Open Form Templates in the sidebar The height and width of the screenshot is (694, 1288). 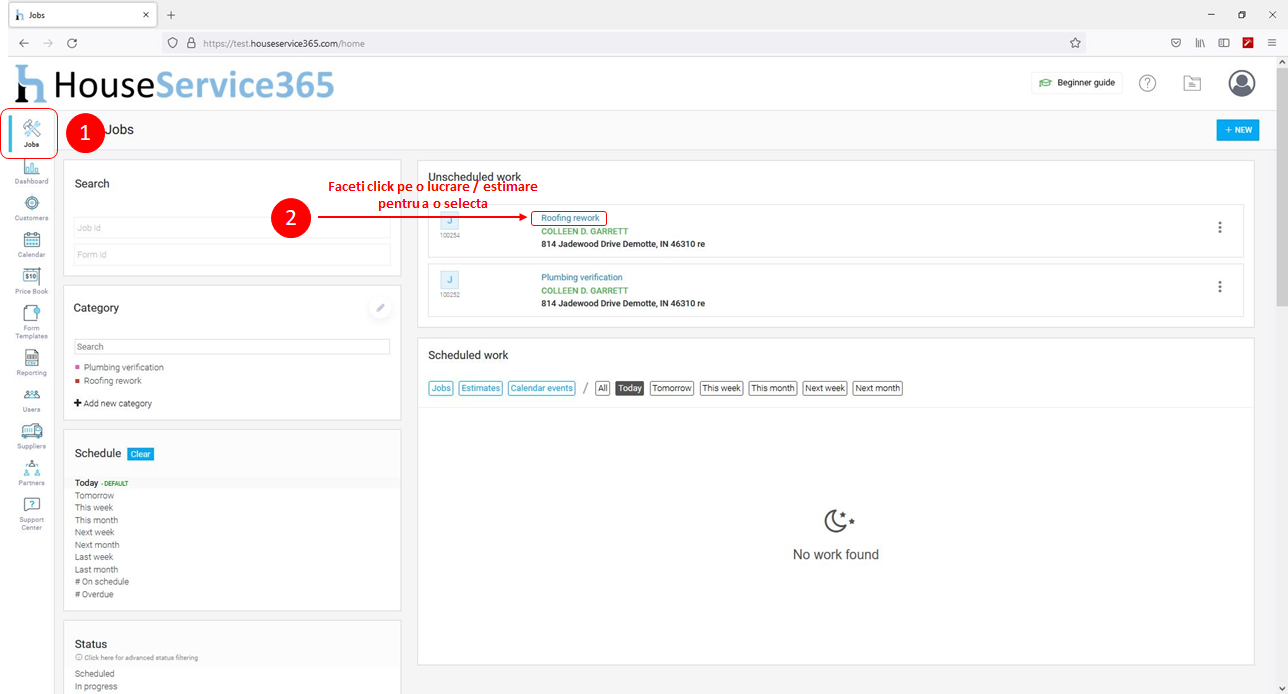(31, 315)
